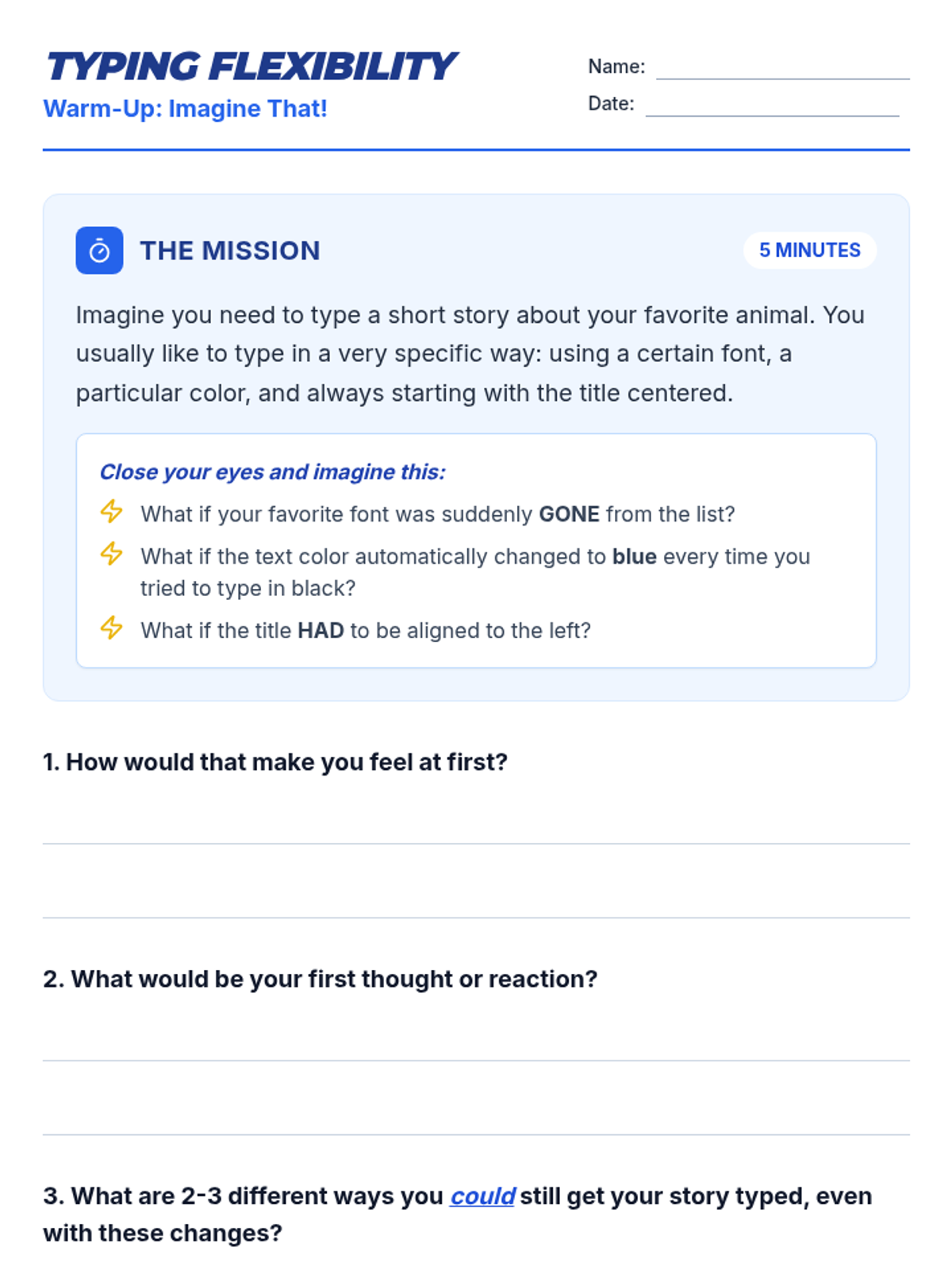Click THE MISSION heading text

(230, 251)
